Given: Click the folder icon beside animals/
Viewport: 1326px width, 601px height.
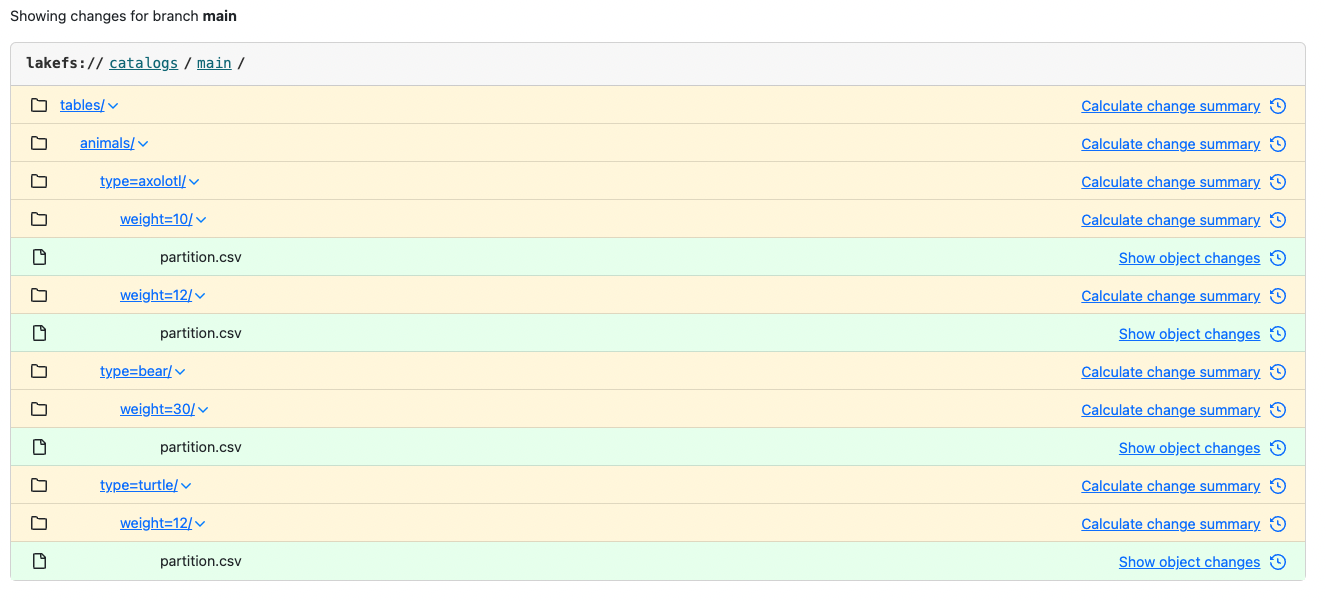Looking at the screenshot, I should pos(39,143).
